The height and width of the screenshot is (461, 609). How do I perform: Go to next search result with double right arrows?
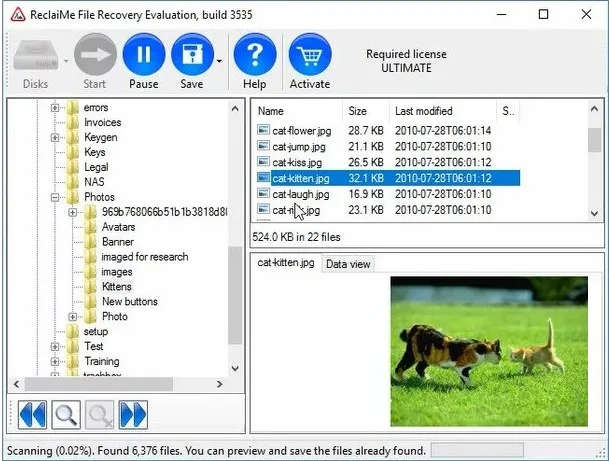pyautogui.click(x=133, y=414)
